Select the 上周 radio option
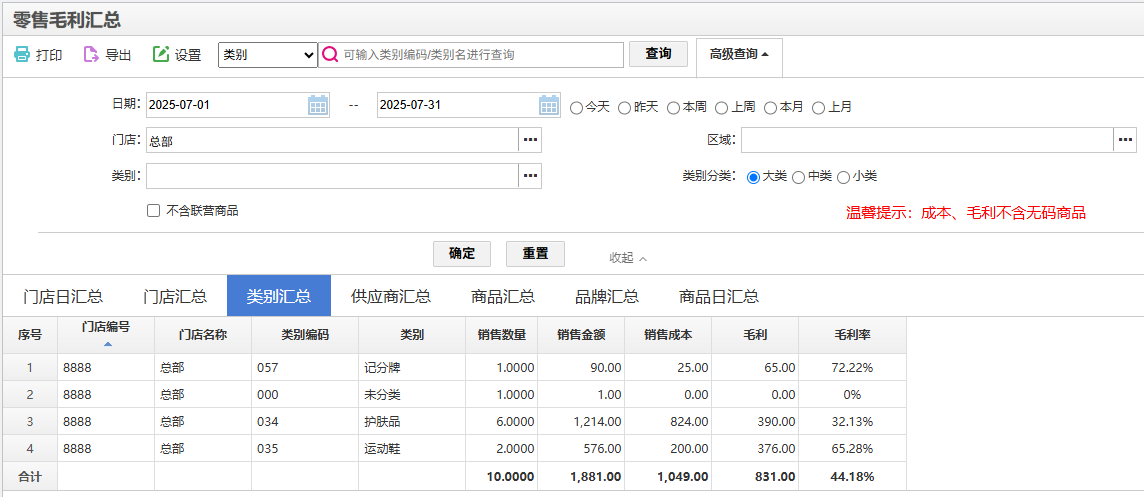 click(722, 108)
